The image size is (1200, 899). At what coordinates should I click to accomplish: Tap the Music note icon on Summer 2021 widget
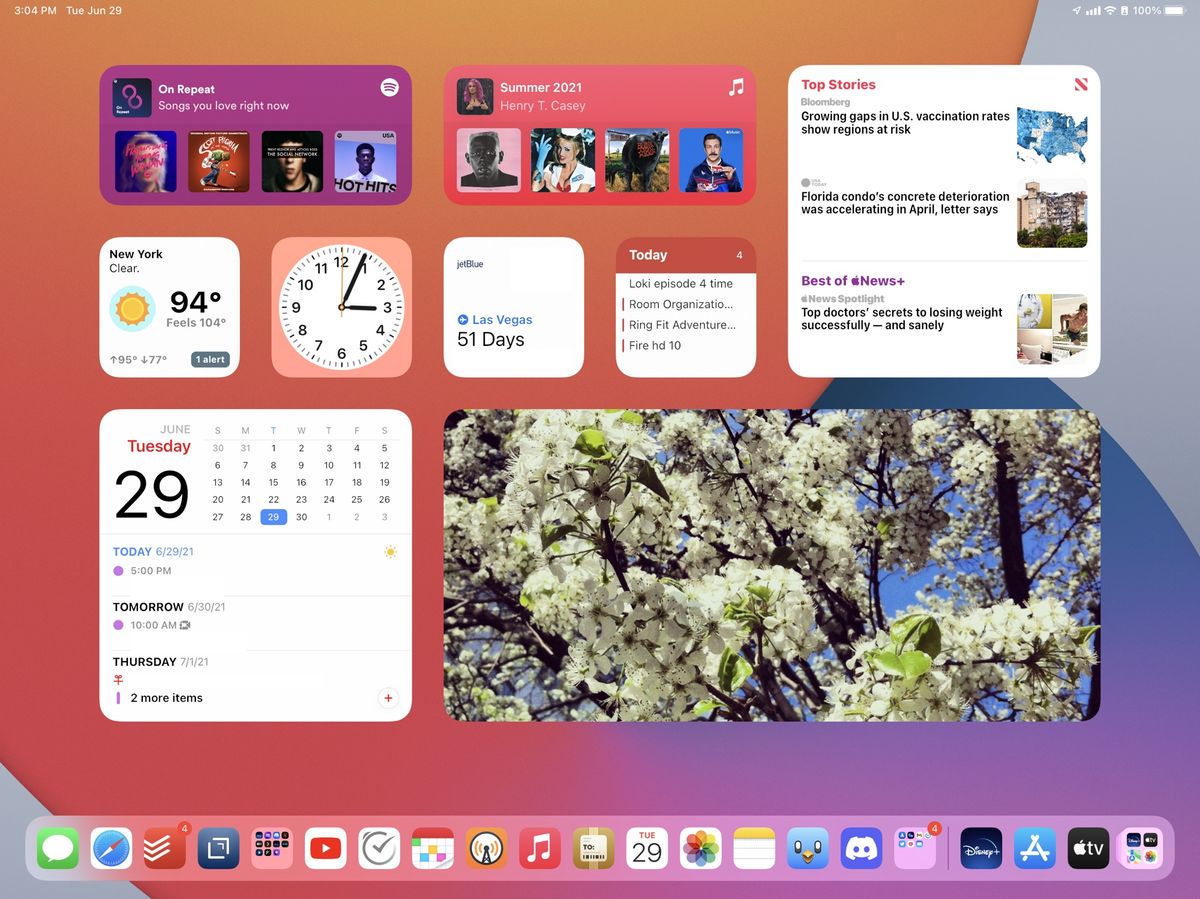pos(737,88)
